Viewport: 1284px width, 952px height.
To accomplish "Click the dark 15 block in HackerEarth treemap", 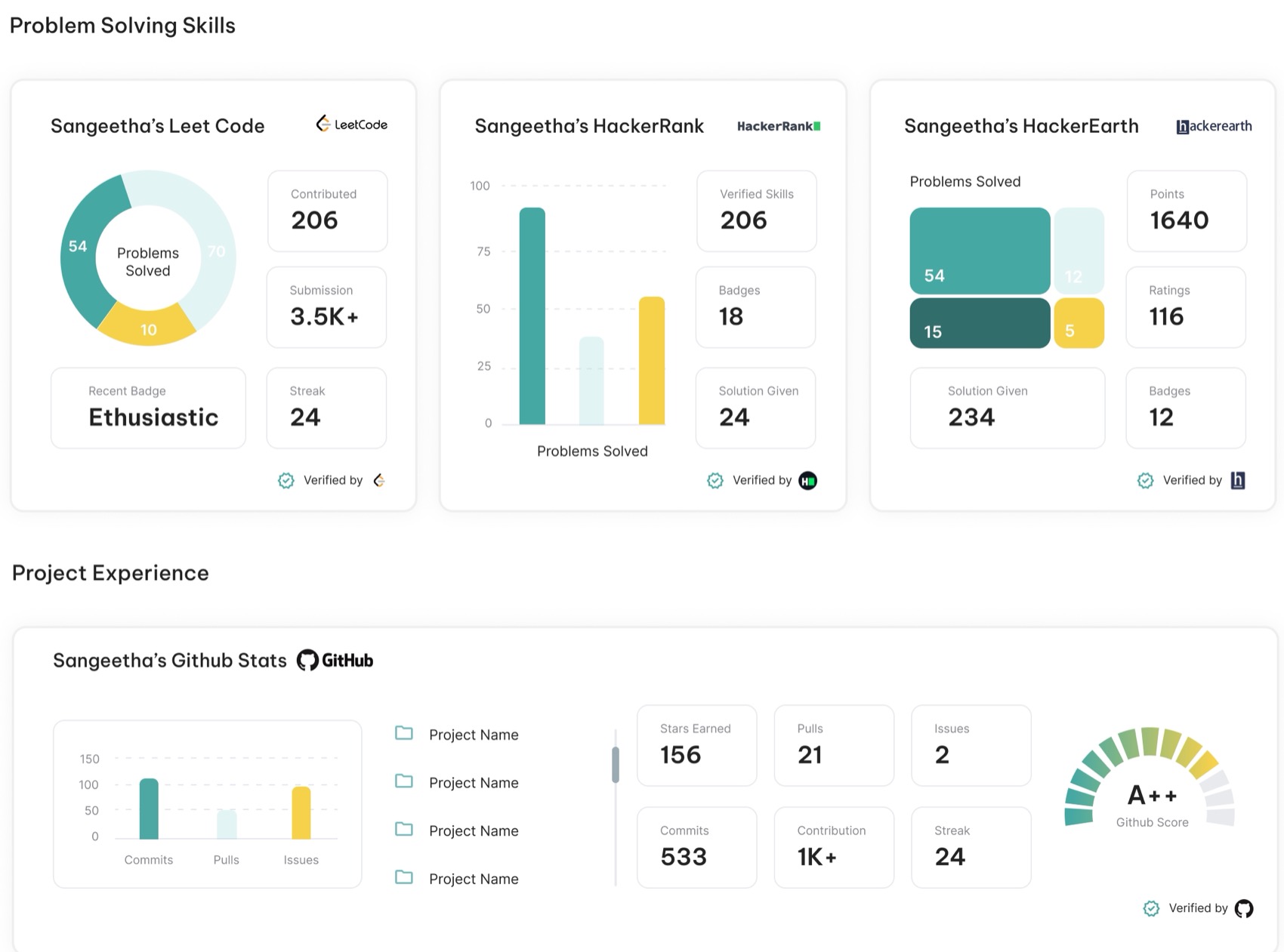I will pyautogui.click(x=980, y=323).
